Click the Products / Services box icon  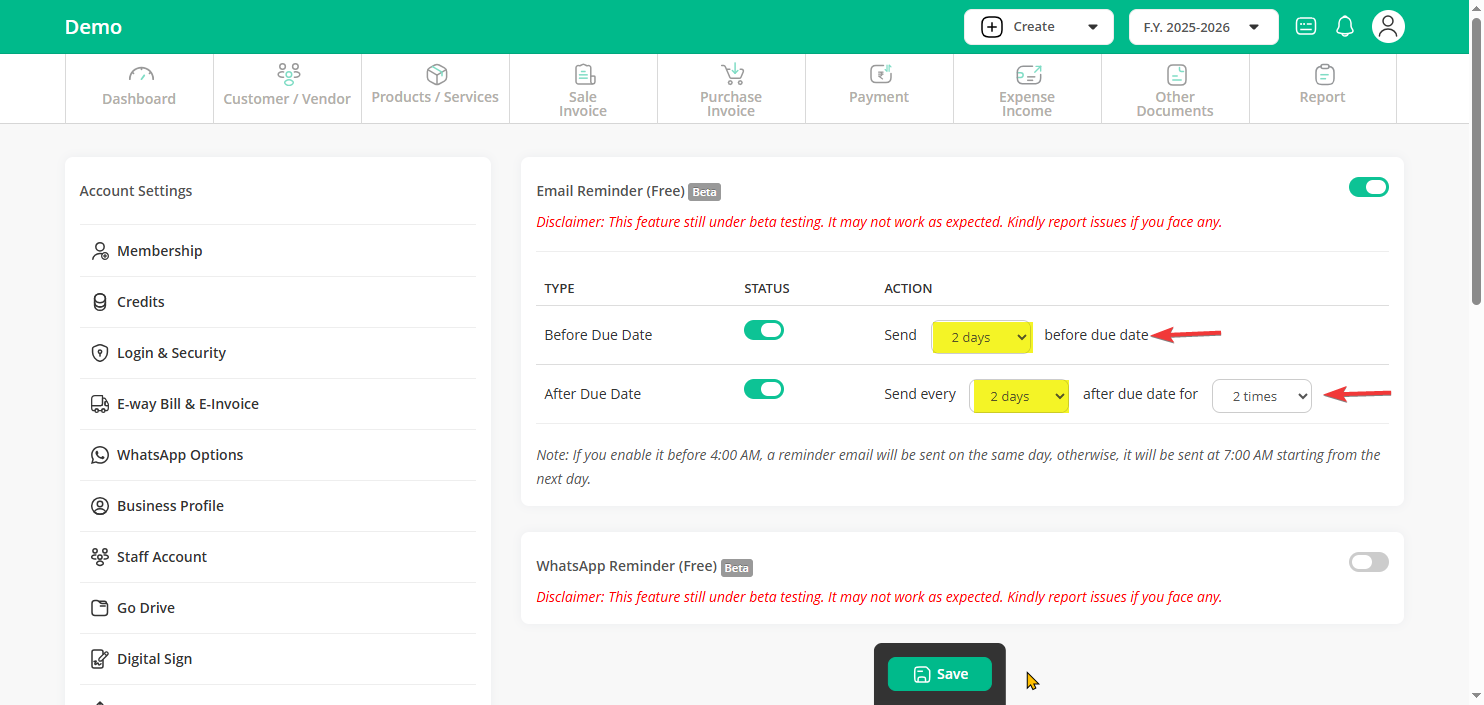point(436,75)
